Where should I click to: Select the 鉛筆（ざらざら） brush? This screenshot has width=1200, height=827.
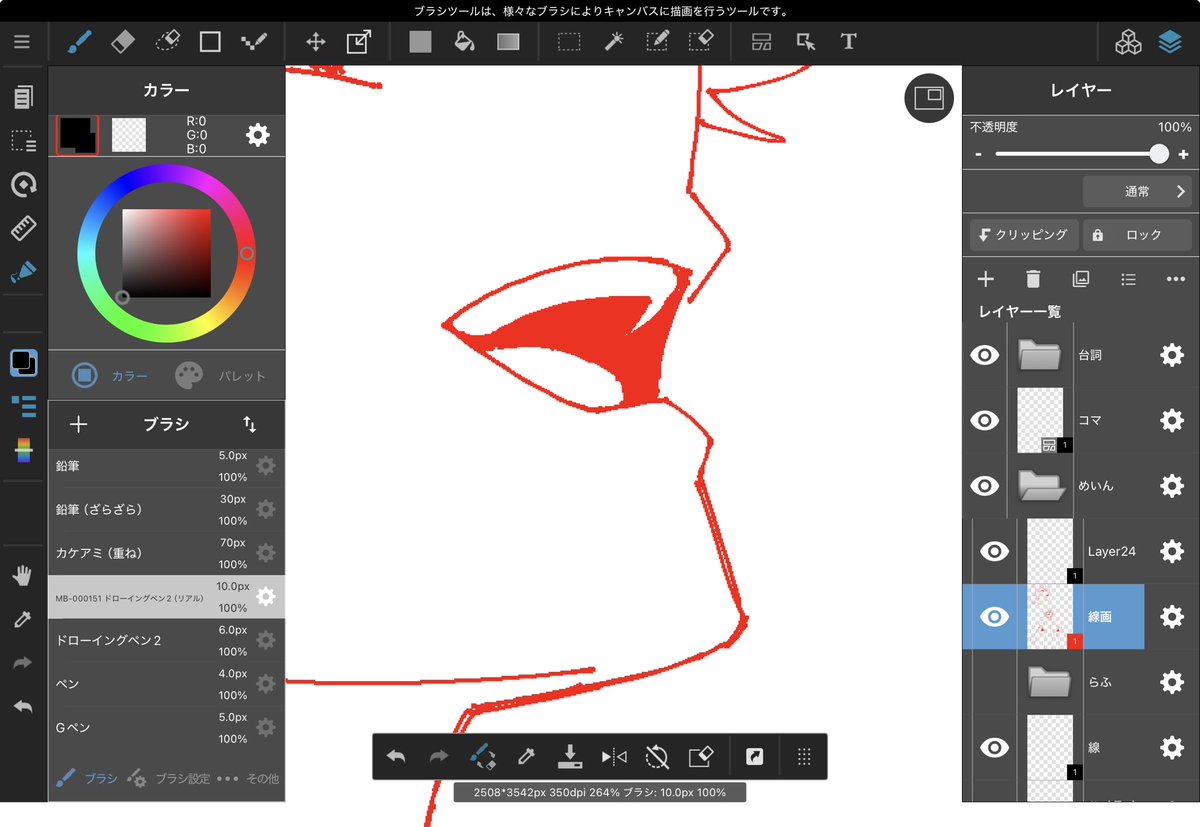click(x=166, y=509)
